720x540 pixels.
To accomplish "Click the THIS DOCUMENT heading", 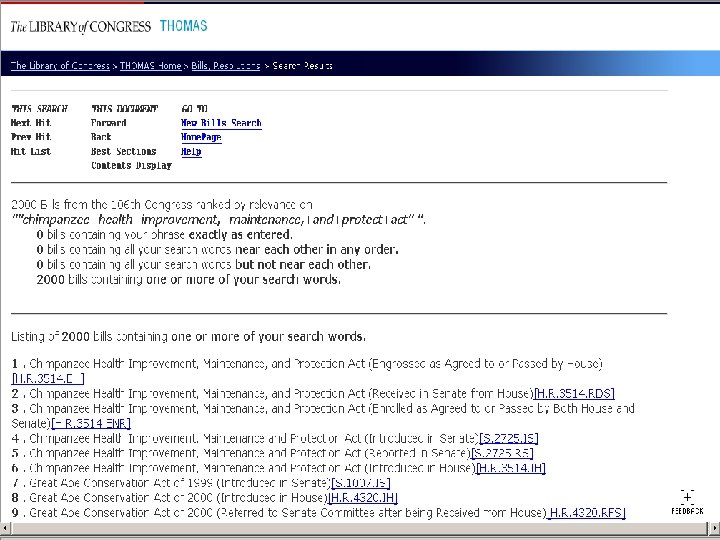I will click(x=124, y=109).
